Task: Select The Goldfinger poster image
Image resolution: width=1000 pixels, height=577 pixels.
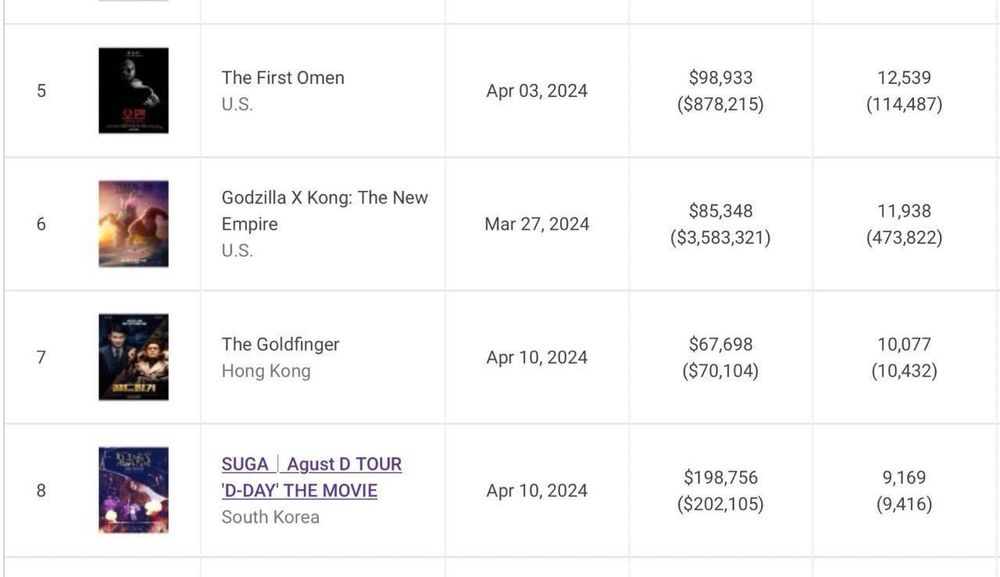Action: point(133,357)
